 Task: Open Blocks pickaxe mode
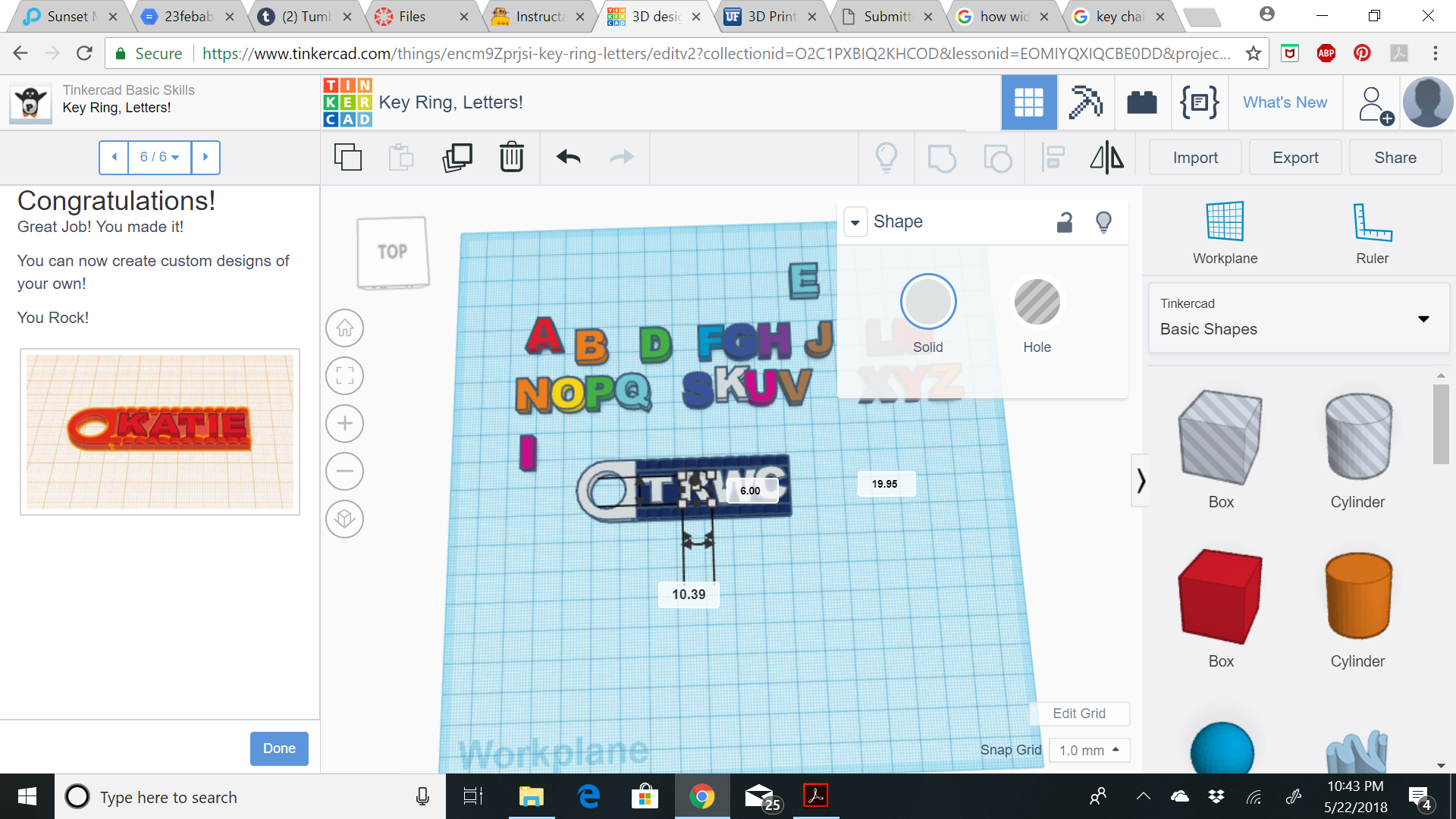pyautogui.click(x=1085, y=102)
